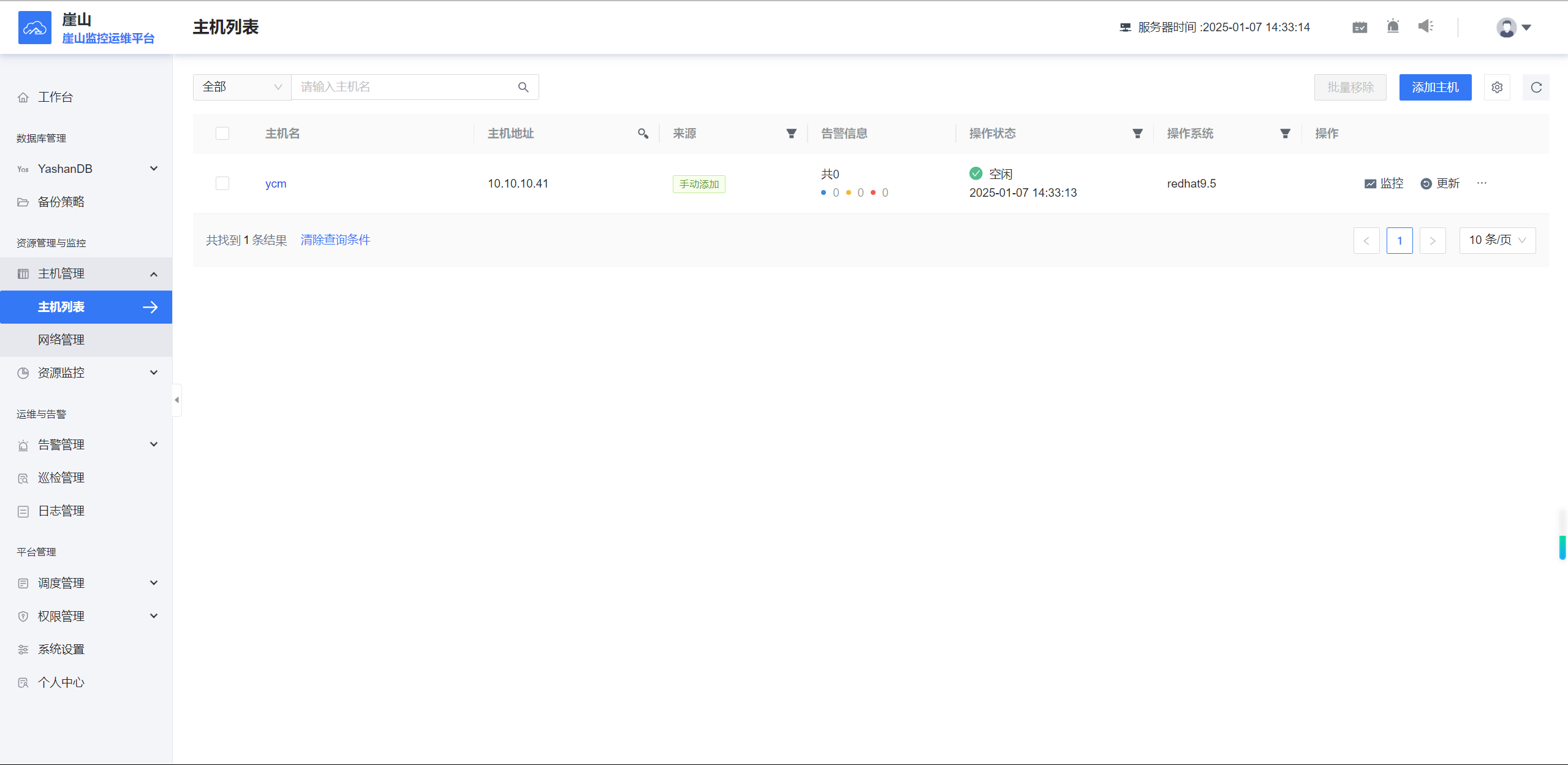Click the 批量移除 button
The image size is (1568, 765).
(x=1350, y=87)
